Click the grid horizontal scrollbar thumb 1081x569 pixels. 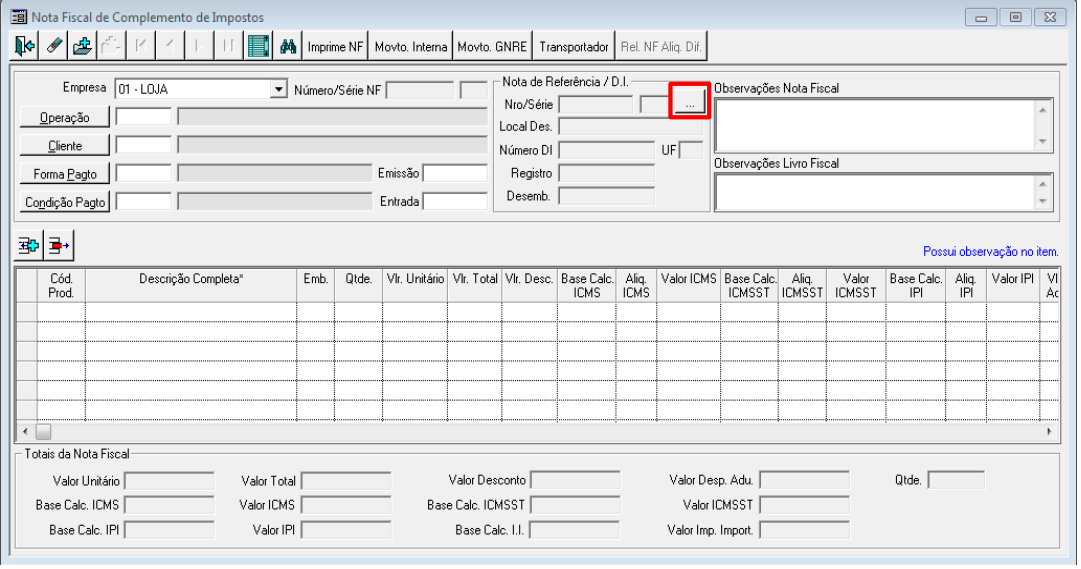(x=43, y=432)
